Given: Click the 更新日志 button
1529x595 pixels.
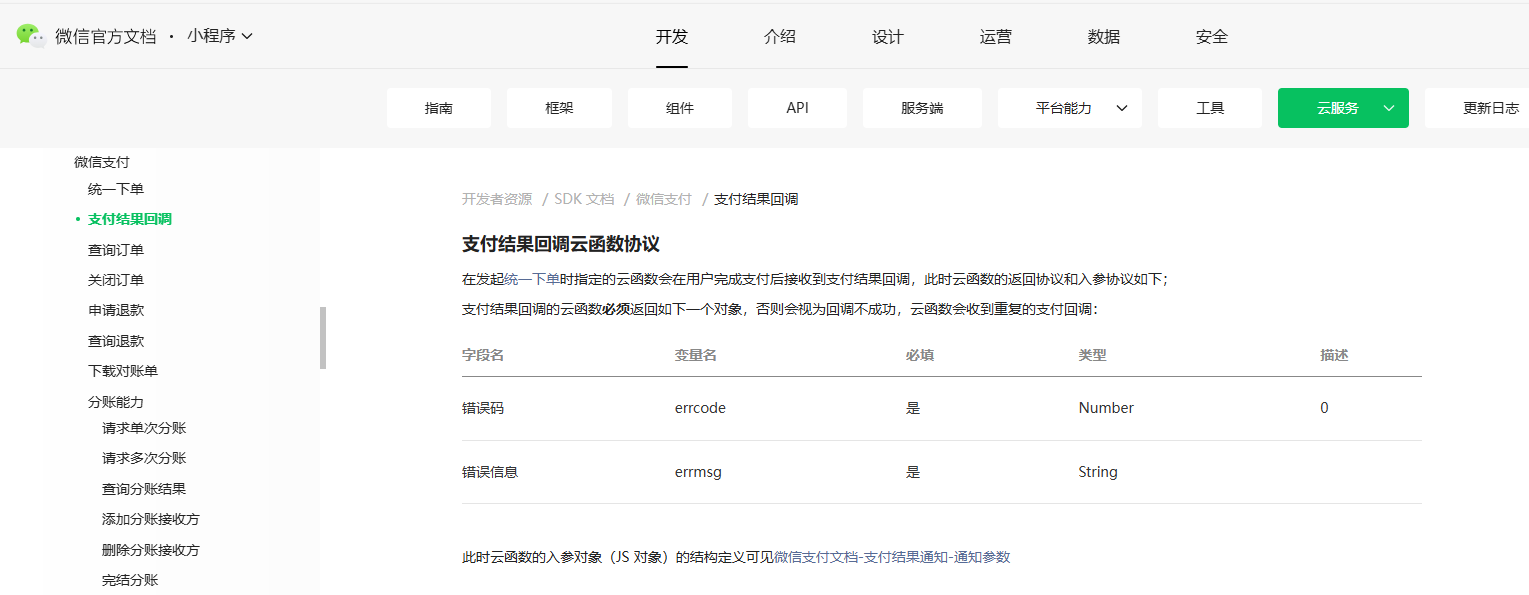Looking at the screenshot, I should pyautogui.click(x=1477, y=108).
